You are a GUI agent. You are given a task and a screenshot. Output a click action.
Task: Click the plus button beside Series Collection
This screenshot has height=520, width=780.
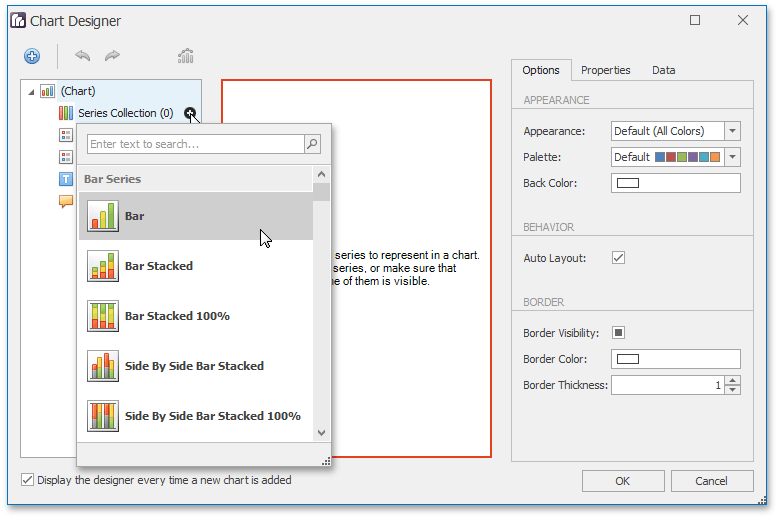click(190, 113)
